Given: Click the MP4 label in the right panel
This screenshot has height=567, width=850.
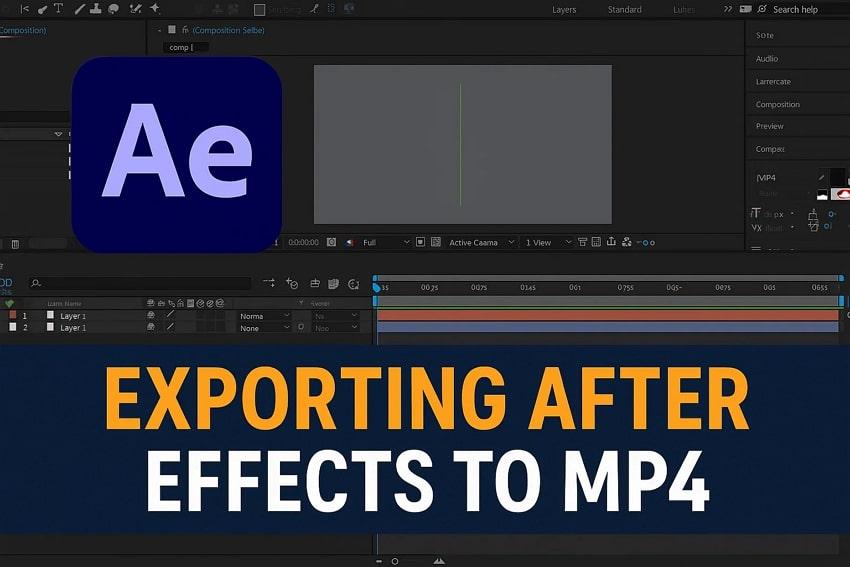Looking at the screenshot, I should [x=765, y=178].
